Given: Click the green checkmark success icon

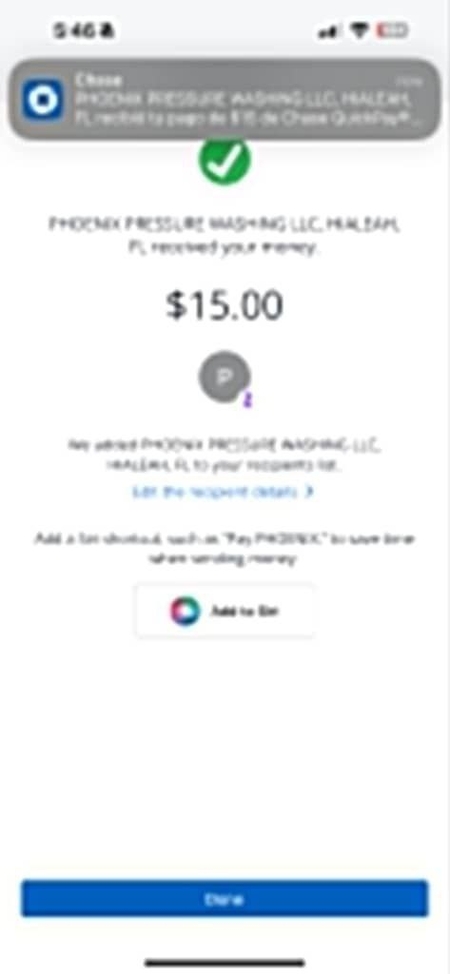Looking at the screenshot, I should pos(225,159).
